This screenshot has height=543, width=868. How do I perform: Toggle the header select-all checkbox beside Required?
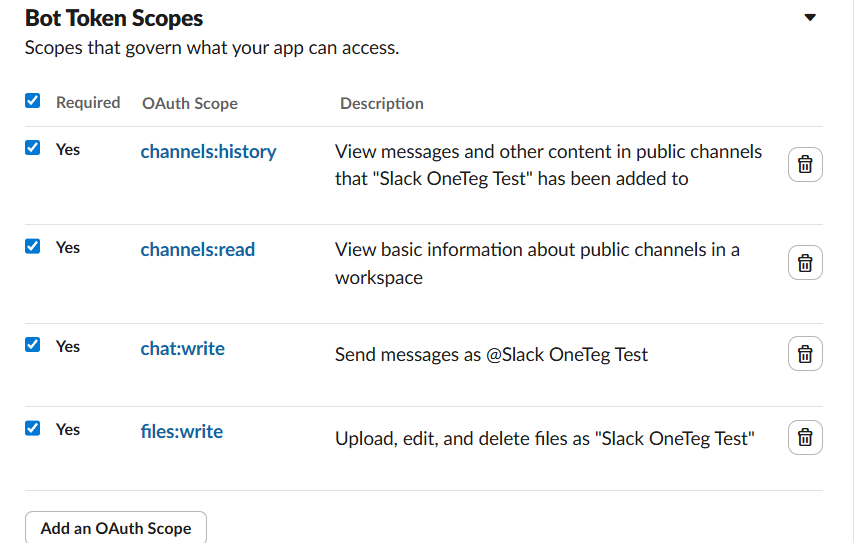click(x=33, y=101)
